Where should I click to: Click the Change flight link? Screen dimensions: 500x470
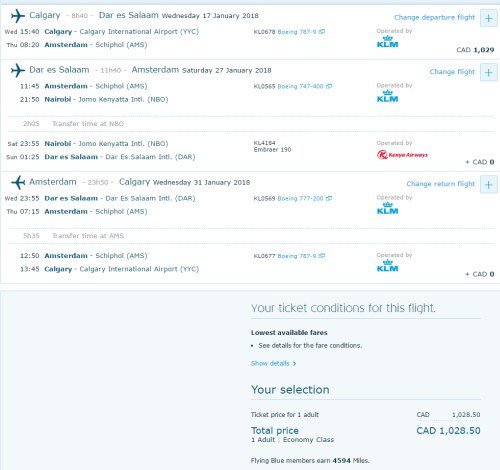452,72
